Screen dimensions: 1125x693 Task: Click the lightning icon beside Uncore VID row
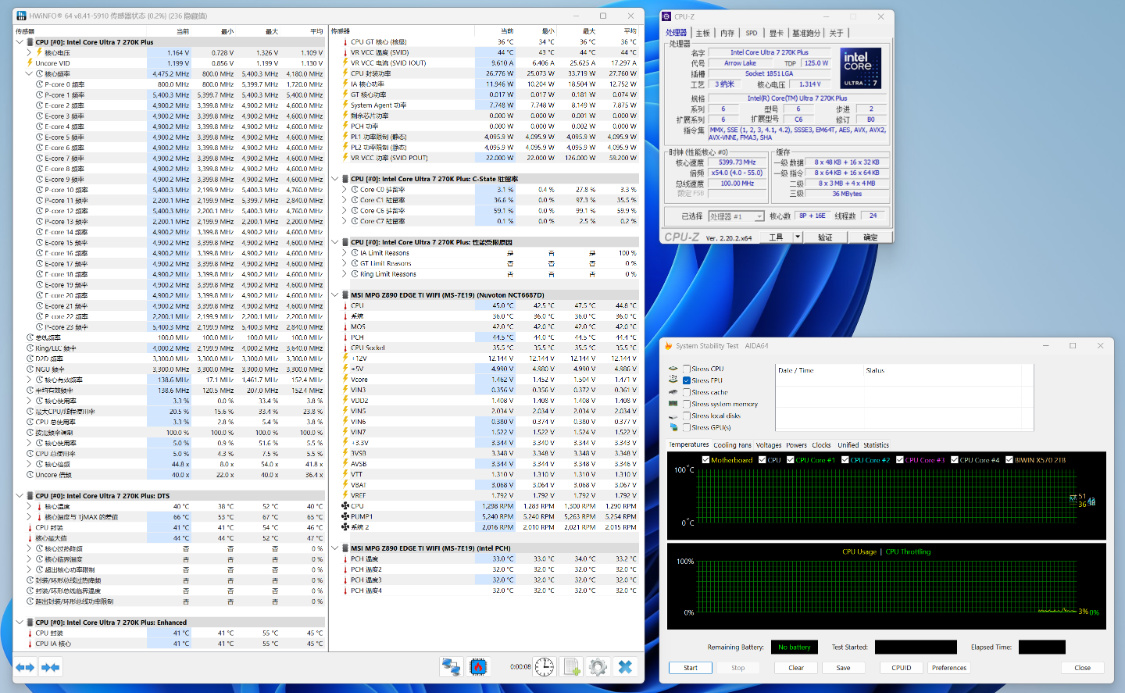[29, 63]
